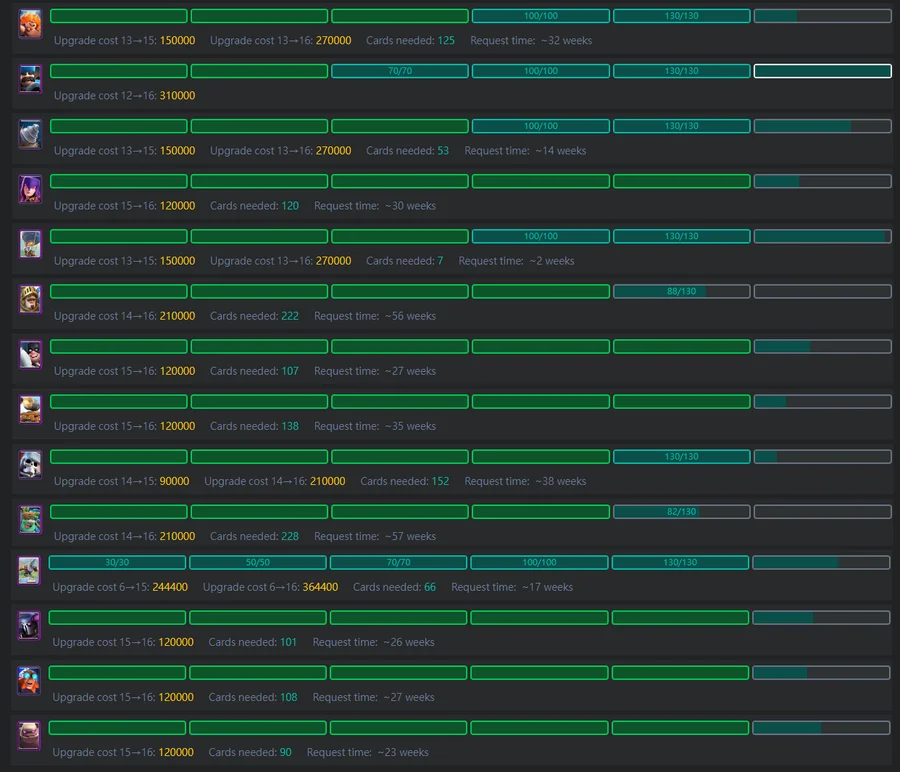The image size is (900, 772).
Task: Select card icon in the 310000 upgrade row
Action: pos(30,79)
